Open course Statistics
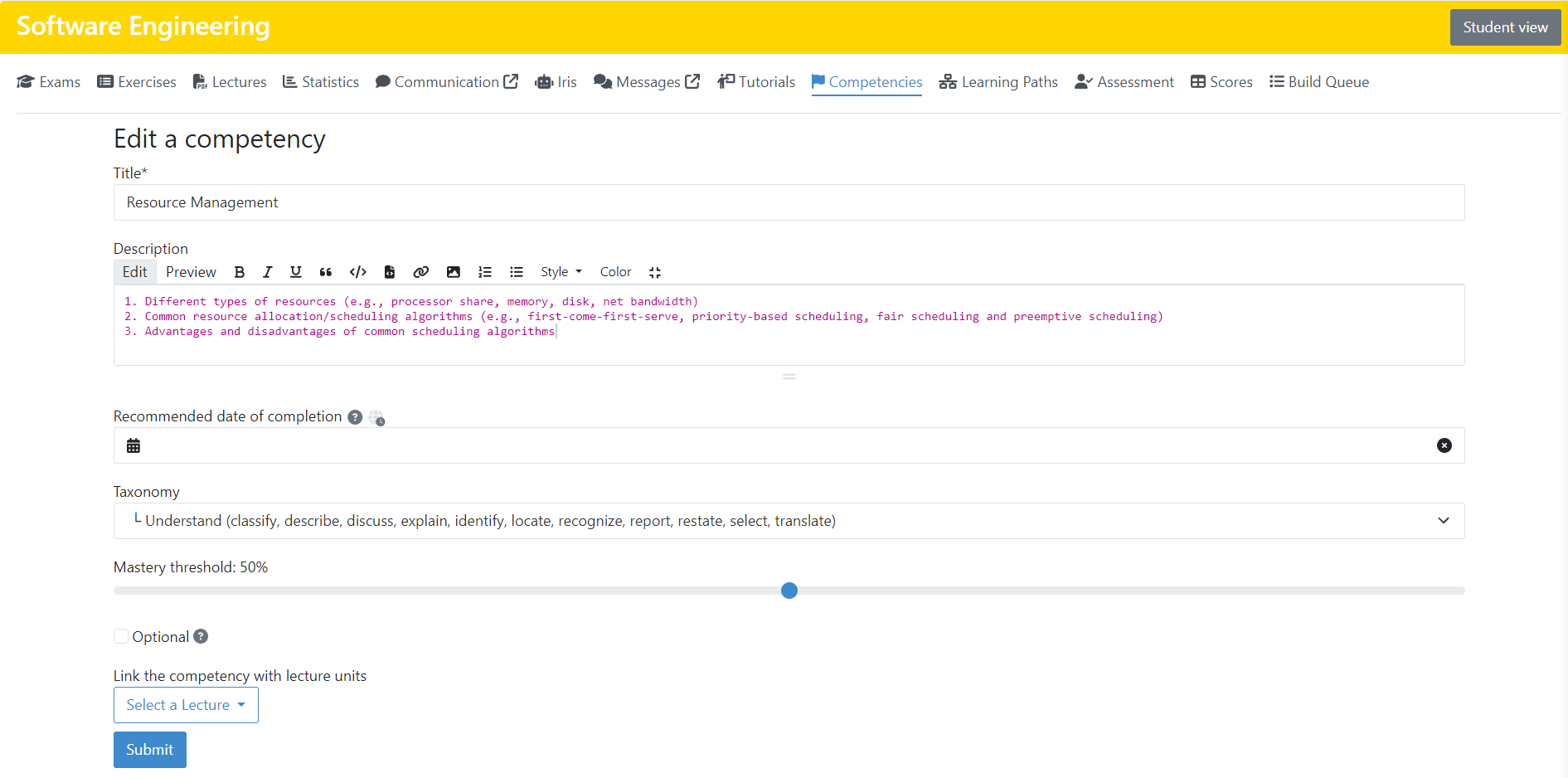This screenshot has width=1568, height=778. pyautogui.click(x=321, y=82)
